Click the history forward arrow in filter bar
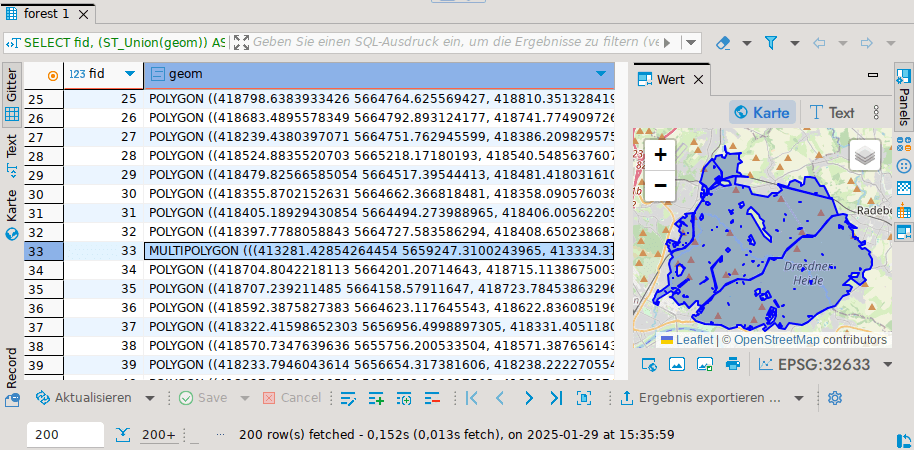 [867, 43]
